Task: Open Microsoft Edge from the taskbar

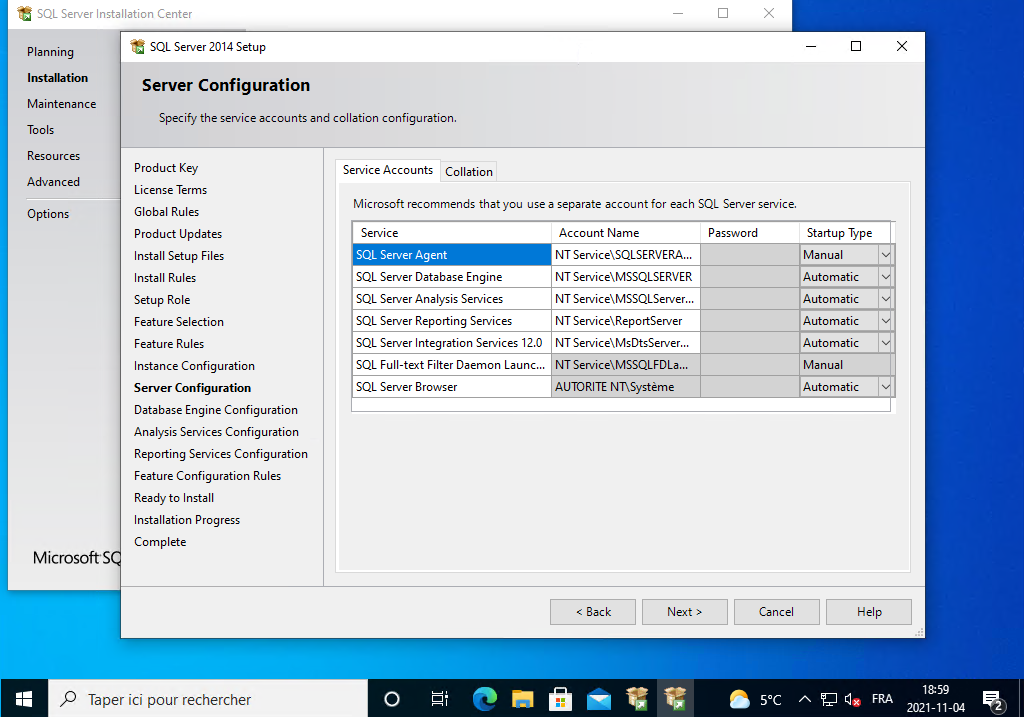Action: coord(485,699)
